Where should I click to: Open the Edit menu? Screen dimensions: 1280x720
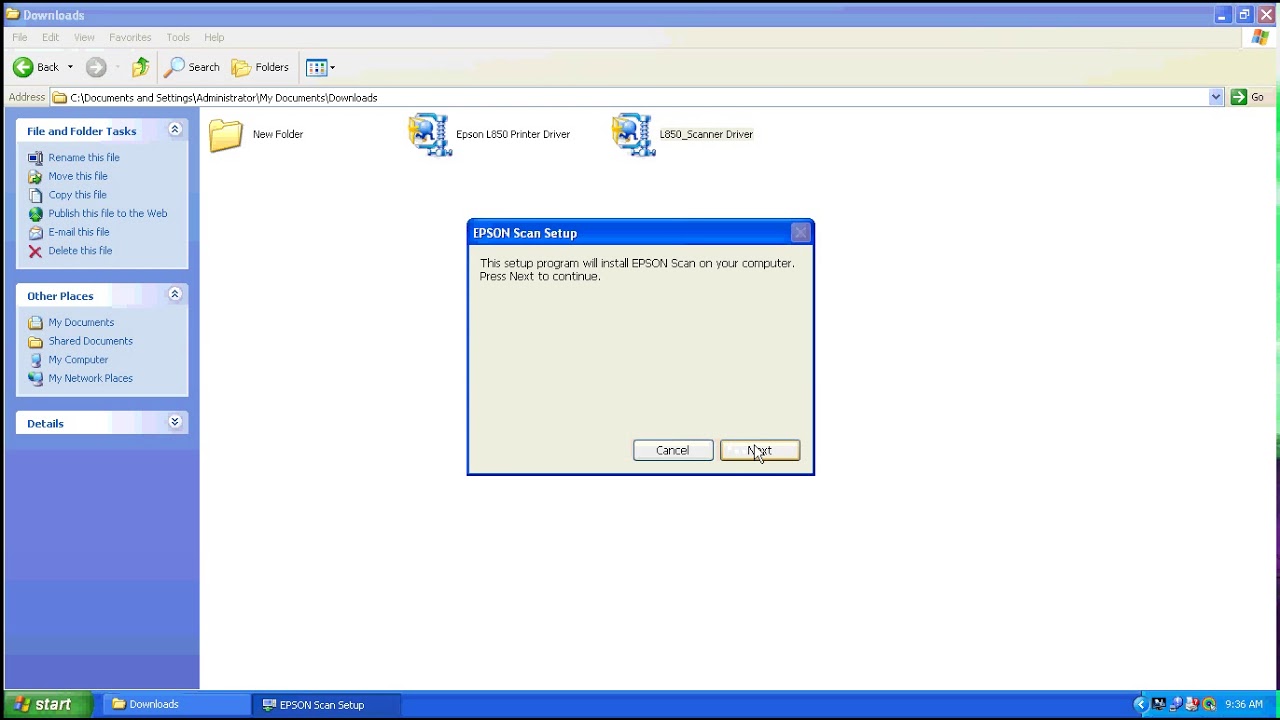(x=51, y=37)
